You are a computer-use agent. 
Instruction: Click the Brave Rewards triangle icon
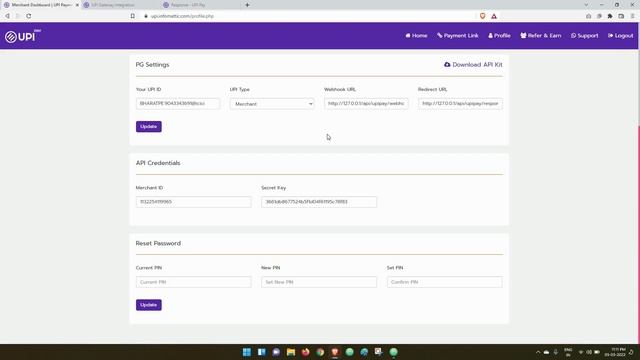coord(494,16)
